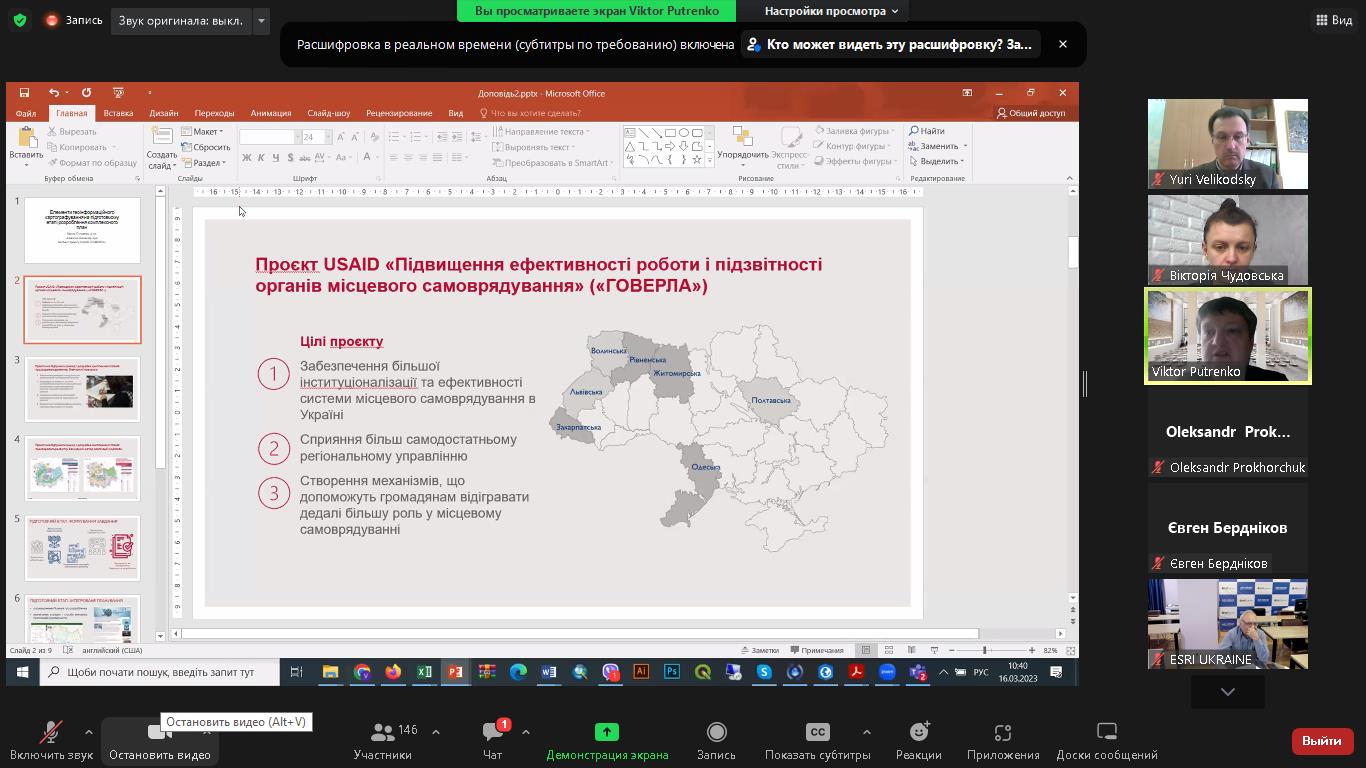
Task: Leave the meeting with Выйти
Action: (1322, 741)
